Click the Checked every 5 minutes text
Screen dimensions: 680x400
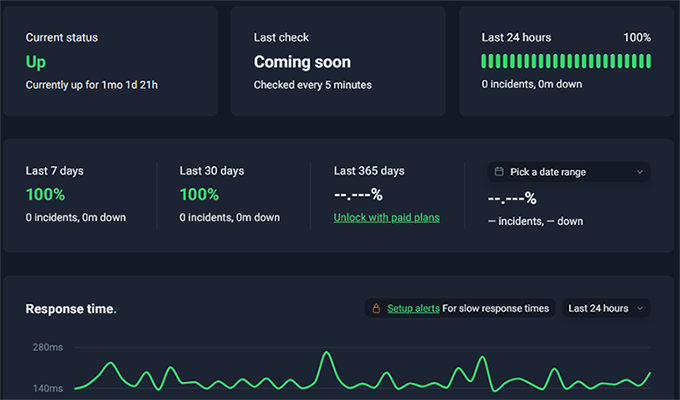(x=312, y=85)
